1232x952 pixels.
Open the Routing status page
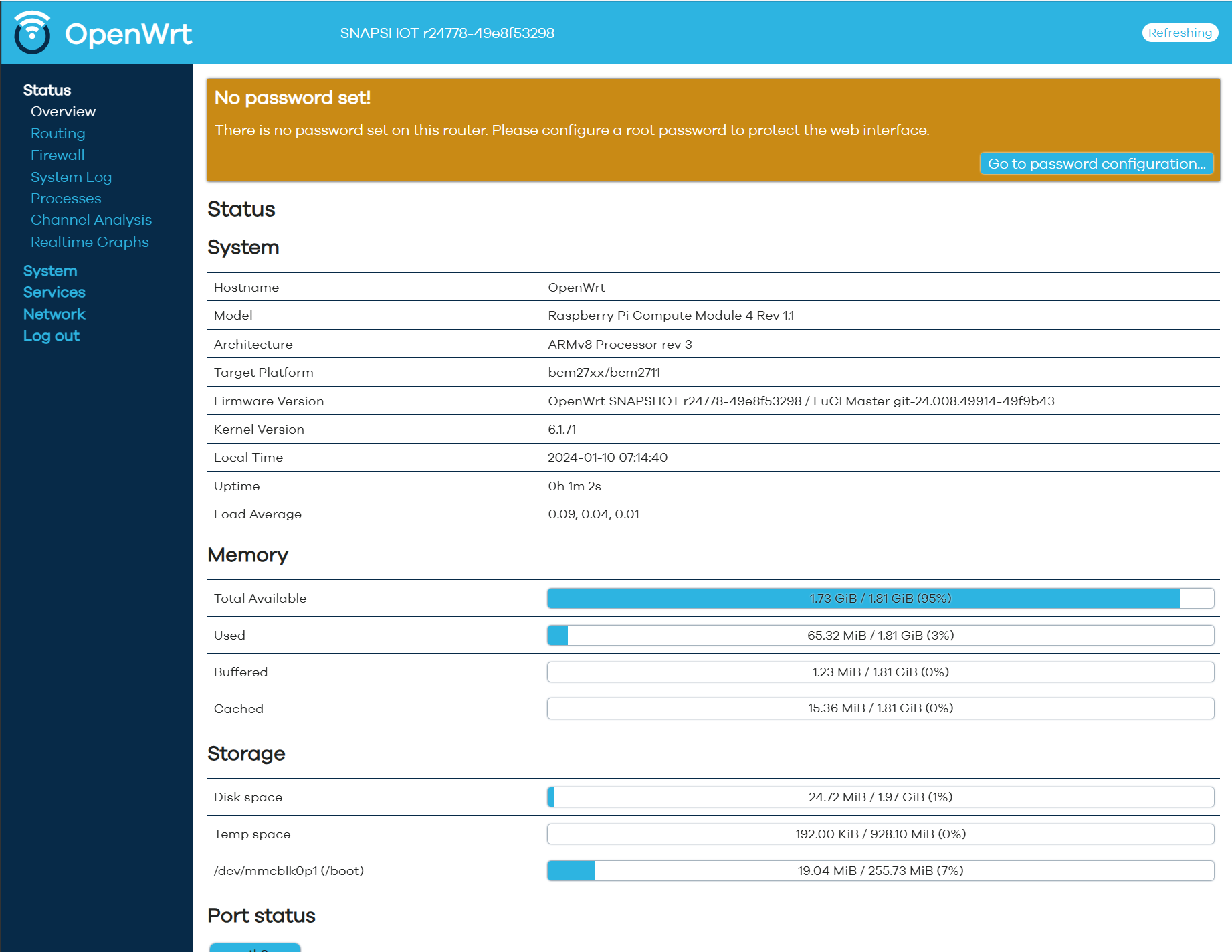click(58, 133)
